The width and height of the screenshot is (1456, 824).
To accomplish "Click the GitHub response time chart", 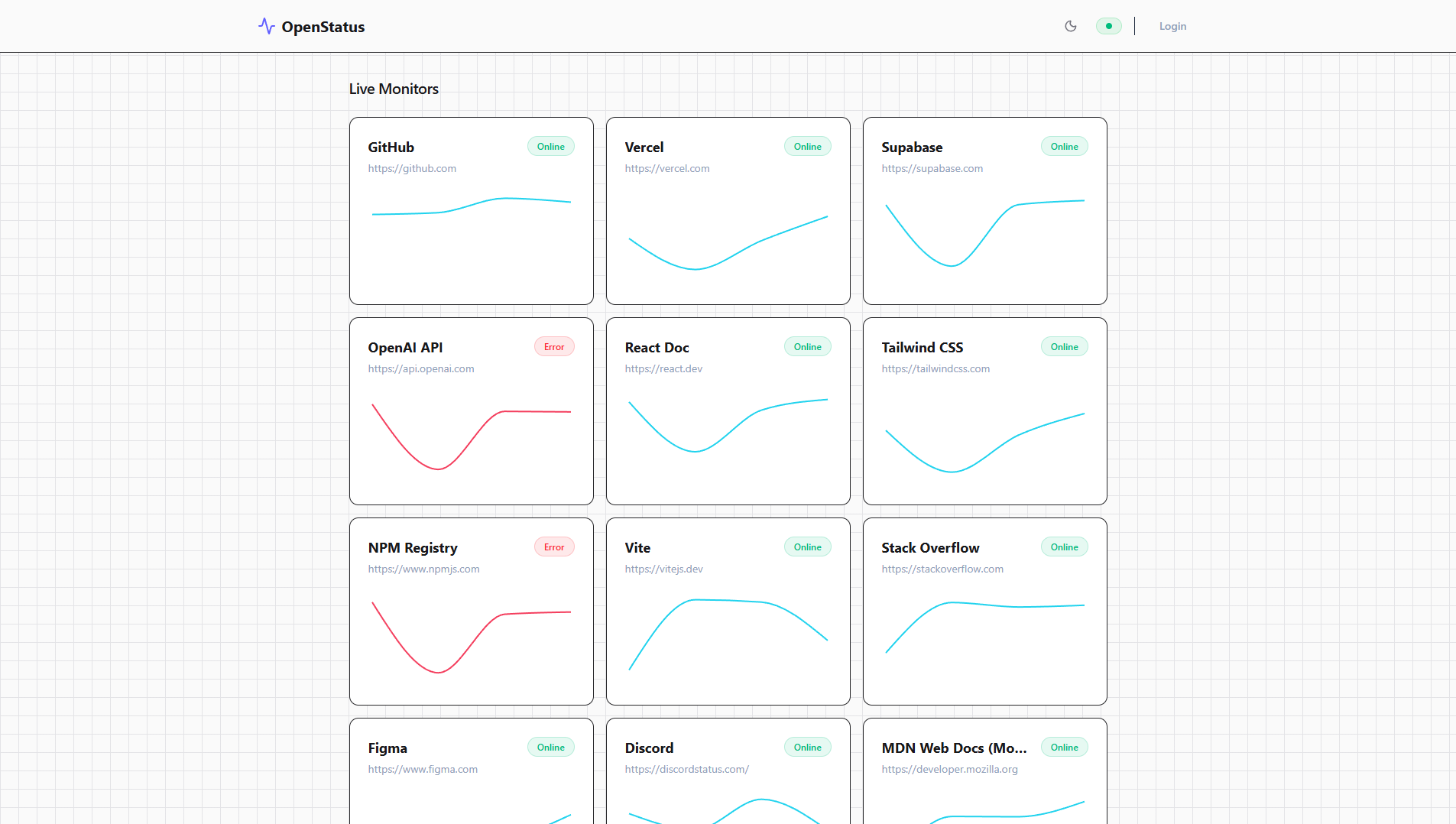I will tap(472, 206).
